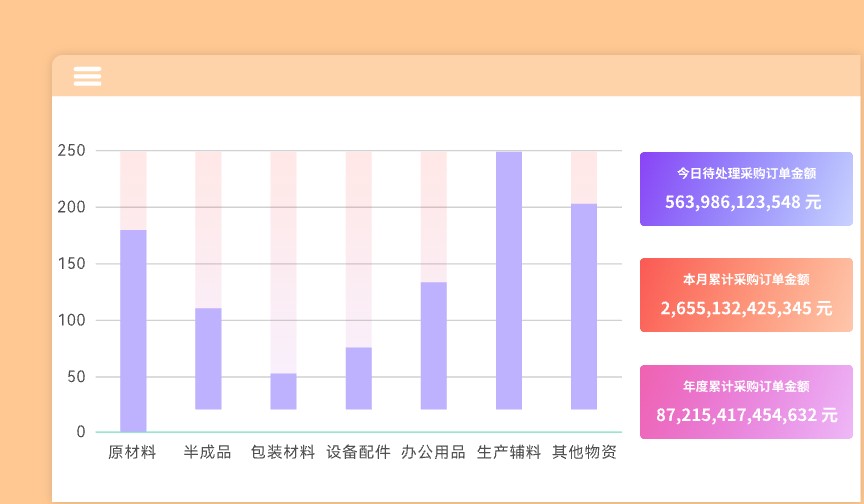Click the 563,986,123,548 元 amount text

743,202
